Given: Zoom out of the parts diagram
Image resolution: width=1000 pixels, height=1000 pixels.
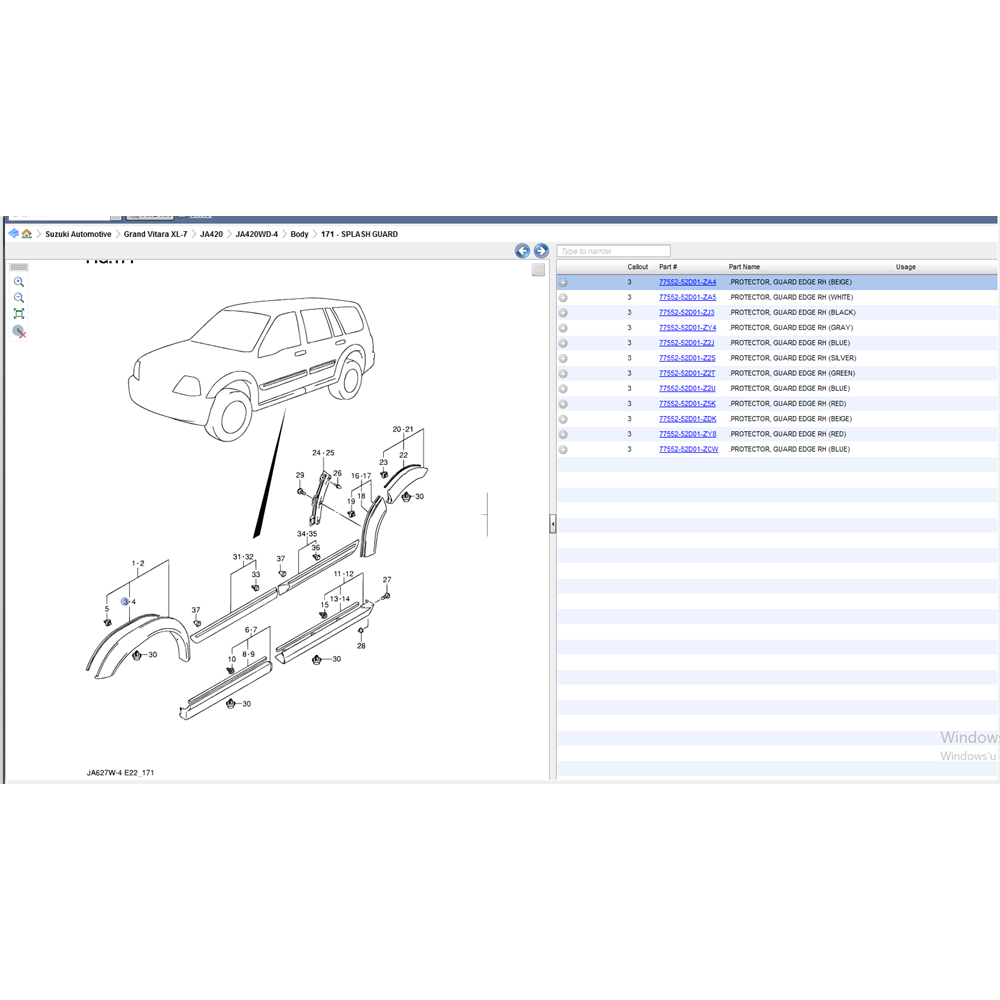Looking at the screenshot, I should click(19, 298).
